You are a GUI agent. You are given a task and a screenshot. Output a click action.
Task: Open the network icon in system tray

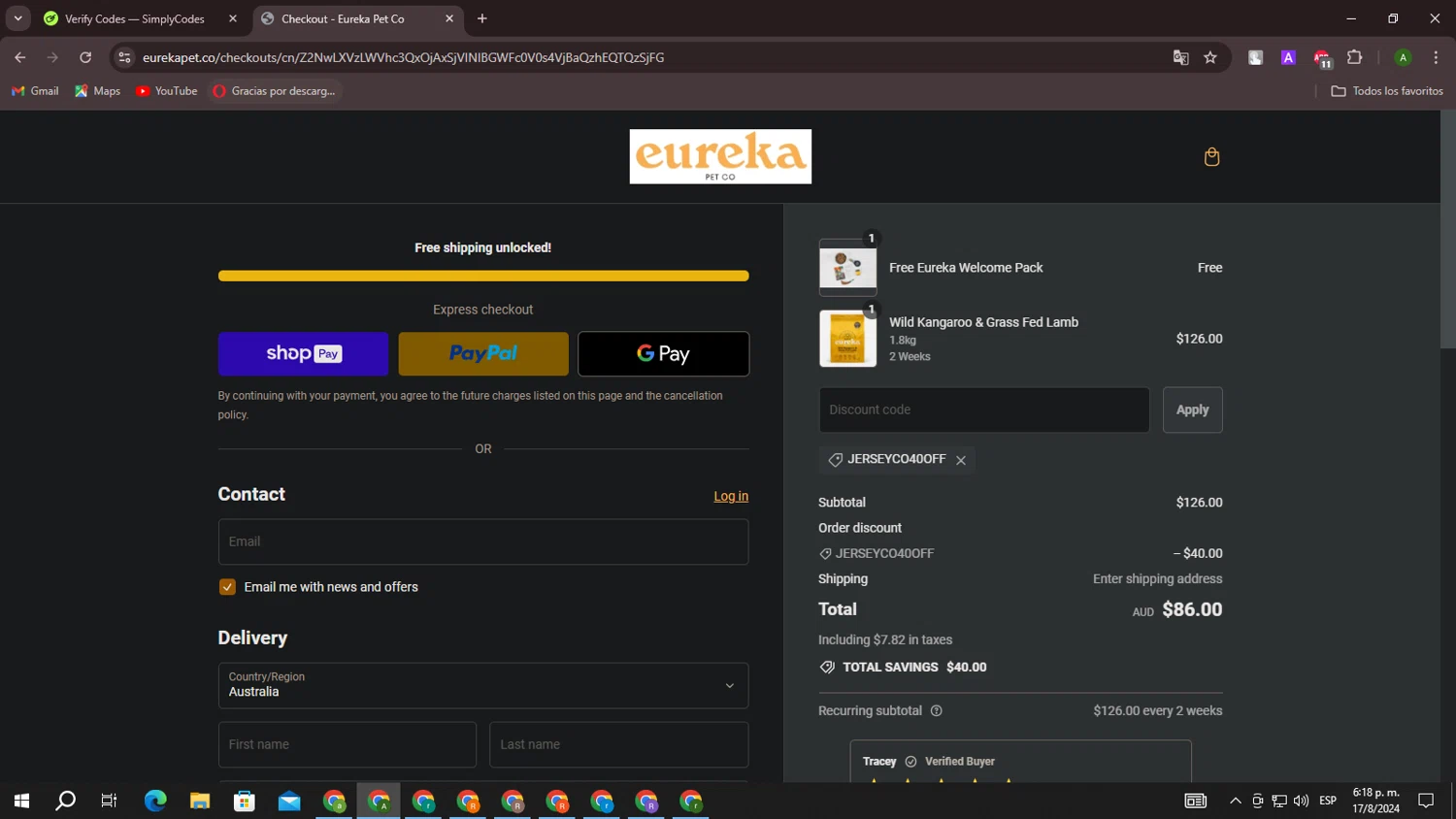click(x=1279, y=801)
